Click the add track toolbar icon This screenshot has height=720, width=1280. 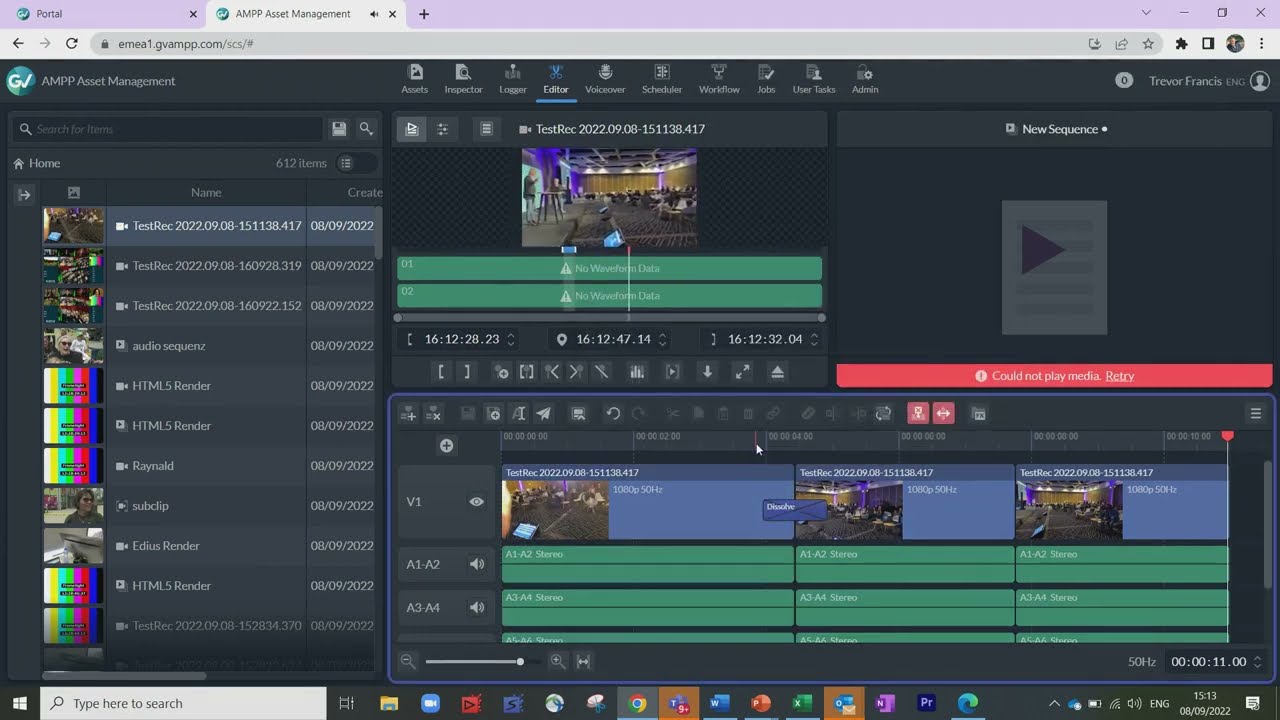pyautogui.click(x=408, y=413)
